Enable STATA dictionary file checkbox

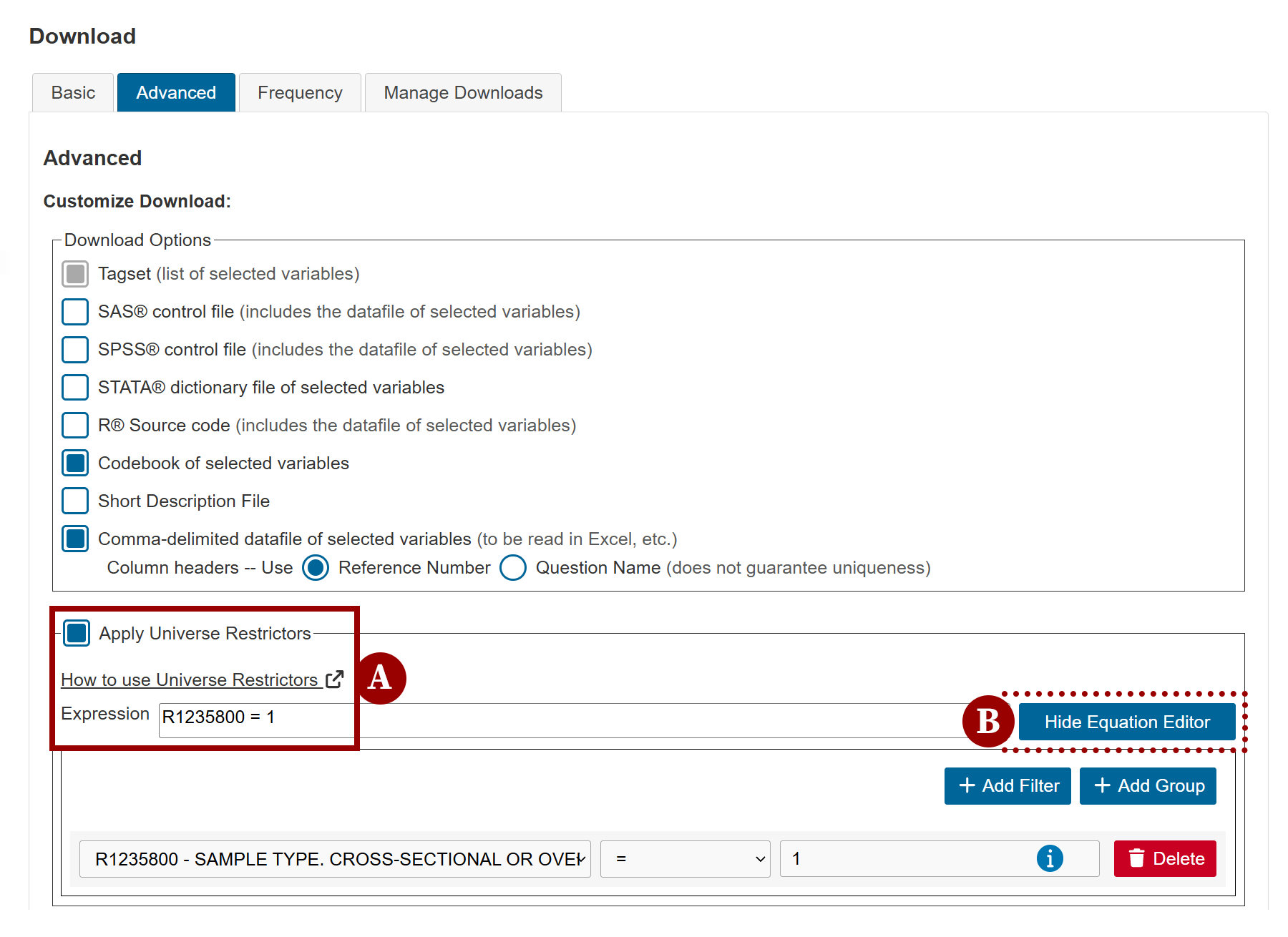75,388
